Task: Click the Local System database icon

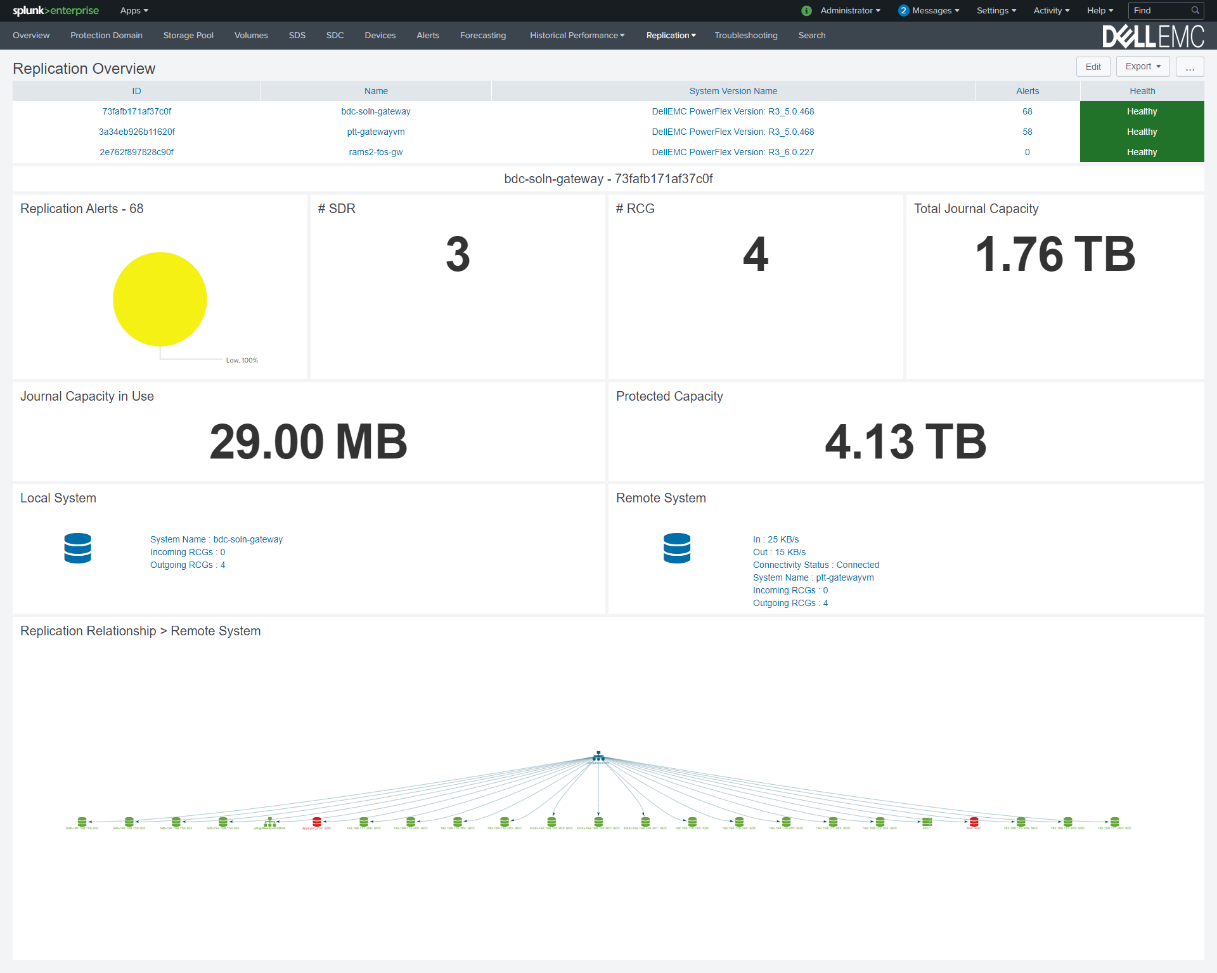Action: [x=77, y=548]
